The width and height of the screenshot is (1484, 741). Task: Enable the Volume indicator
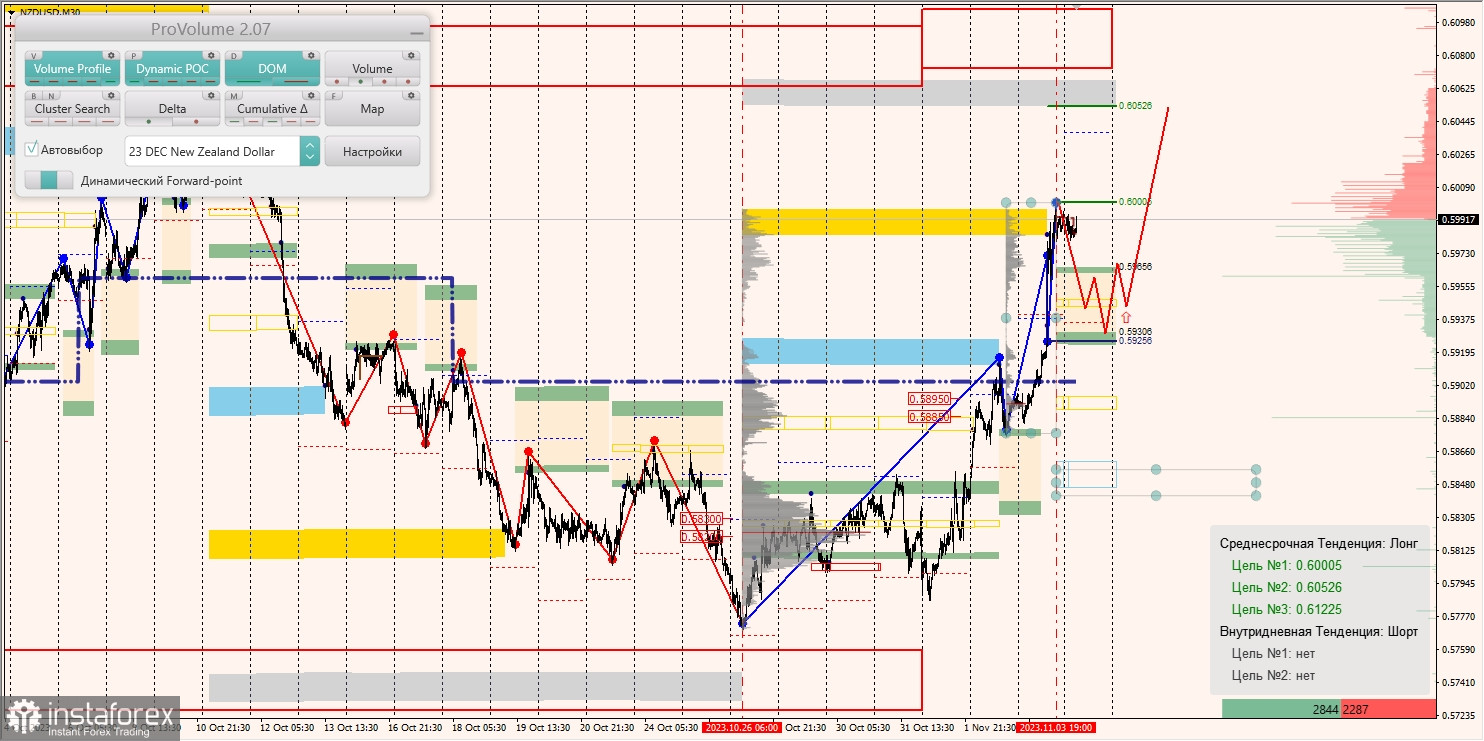tap(372, 69)
